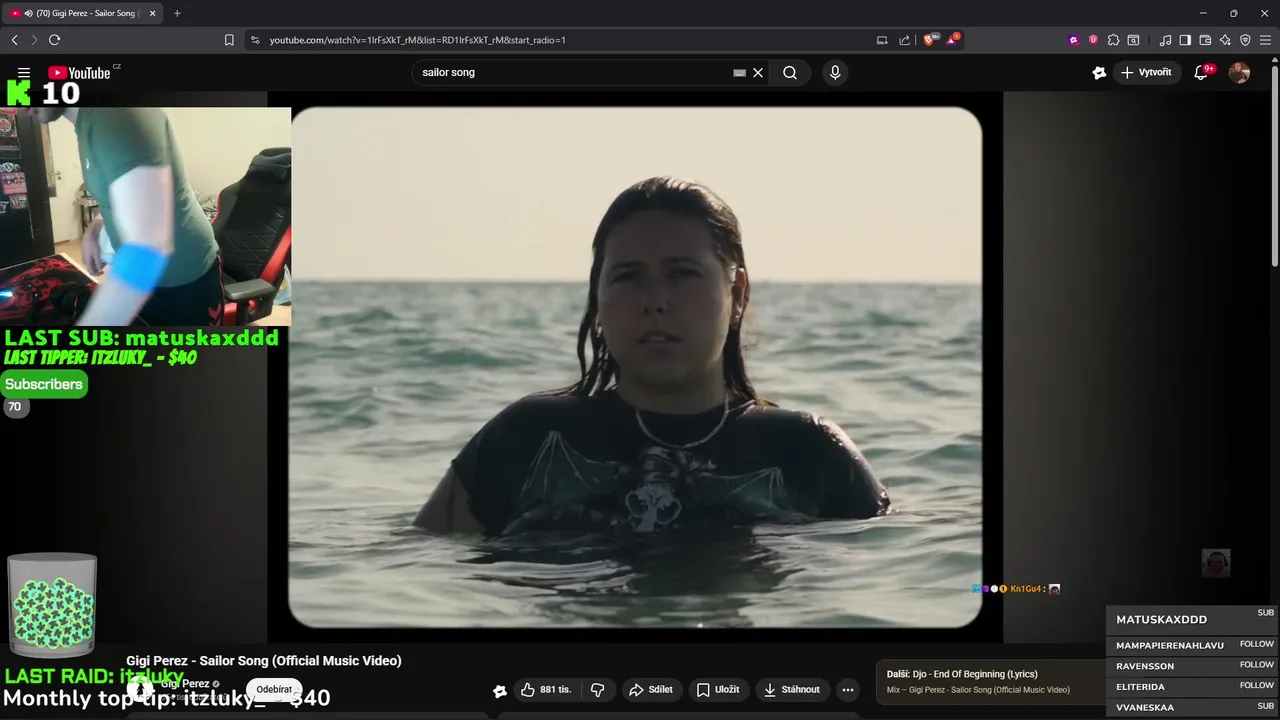Open the three-dot more actions menu
This screenshot has height=720, width=1280.
point(848,689)
